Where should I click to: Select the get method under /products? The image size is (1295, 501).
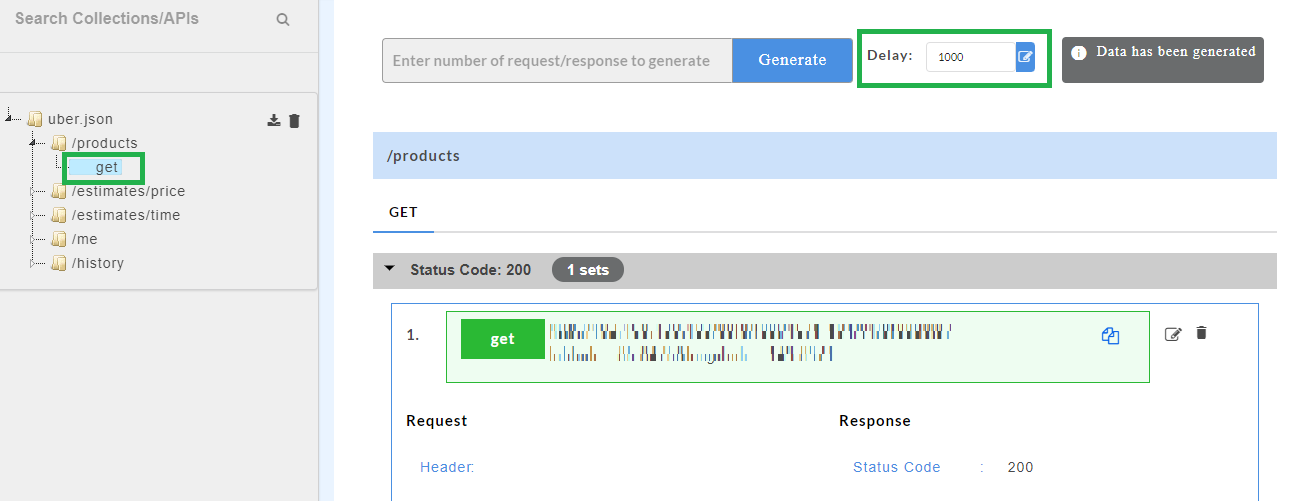[106, 167]
